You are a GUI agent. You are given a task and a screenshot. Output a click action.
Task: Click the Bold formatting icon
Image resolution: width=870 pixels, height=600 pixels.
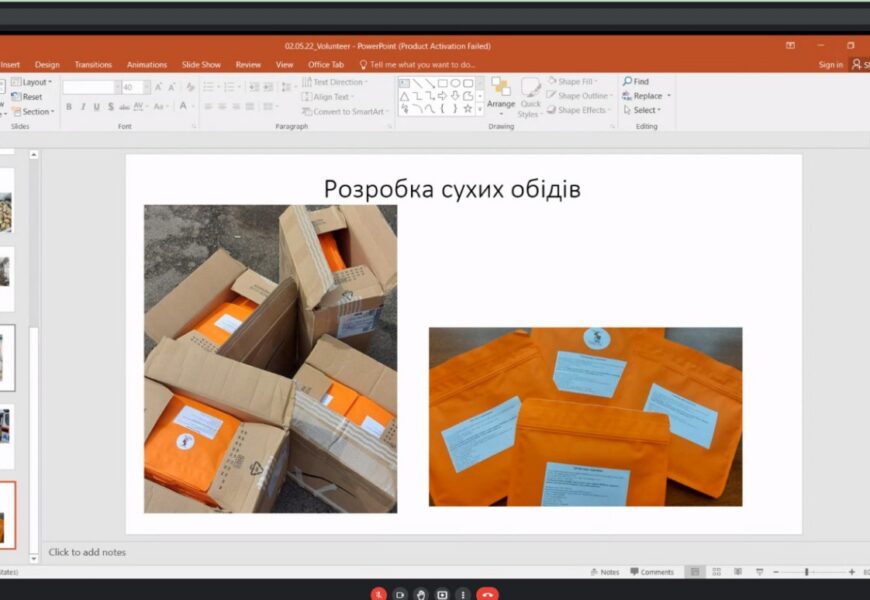coord(68,106)
